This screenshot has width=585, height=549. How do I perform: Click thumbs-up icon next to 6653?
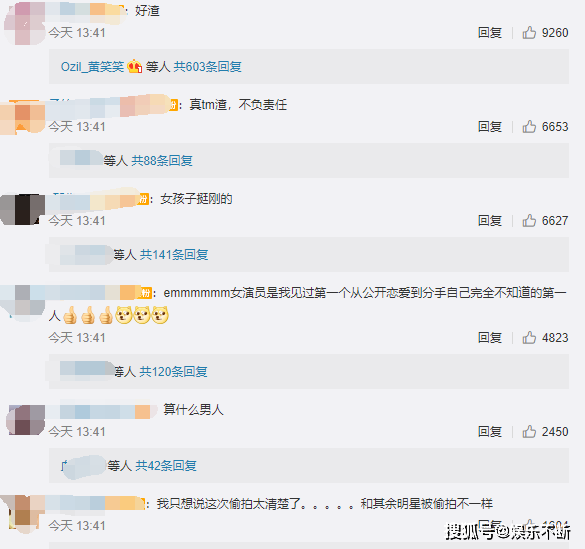click(529, 127)
